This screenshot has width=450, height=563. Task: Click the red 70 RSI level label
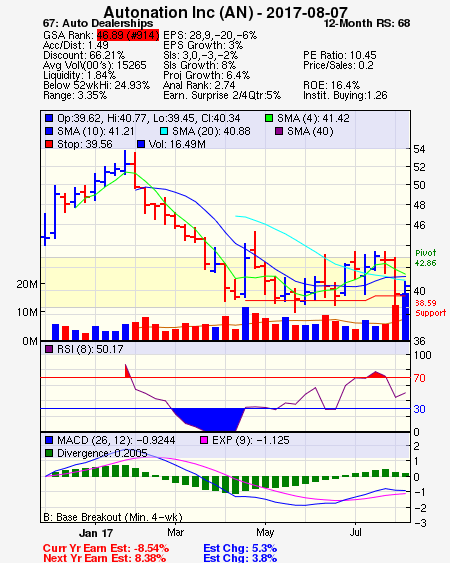pos(419,378)
